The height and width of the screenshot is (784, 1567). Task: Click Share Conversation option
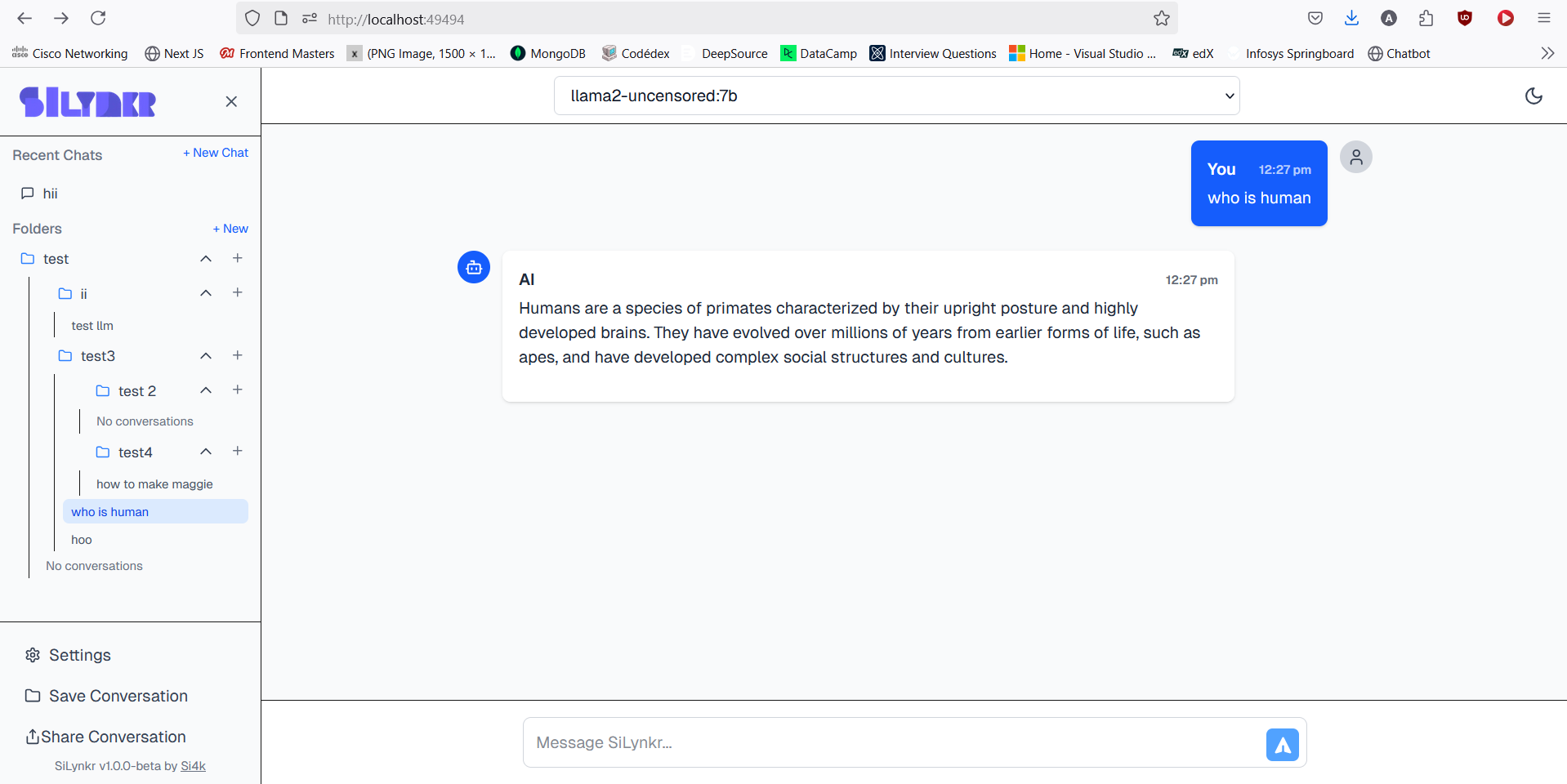106,737
